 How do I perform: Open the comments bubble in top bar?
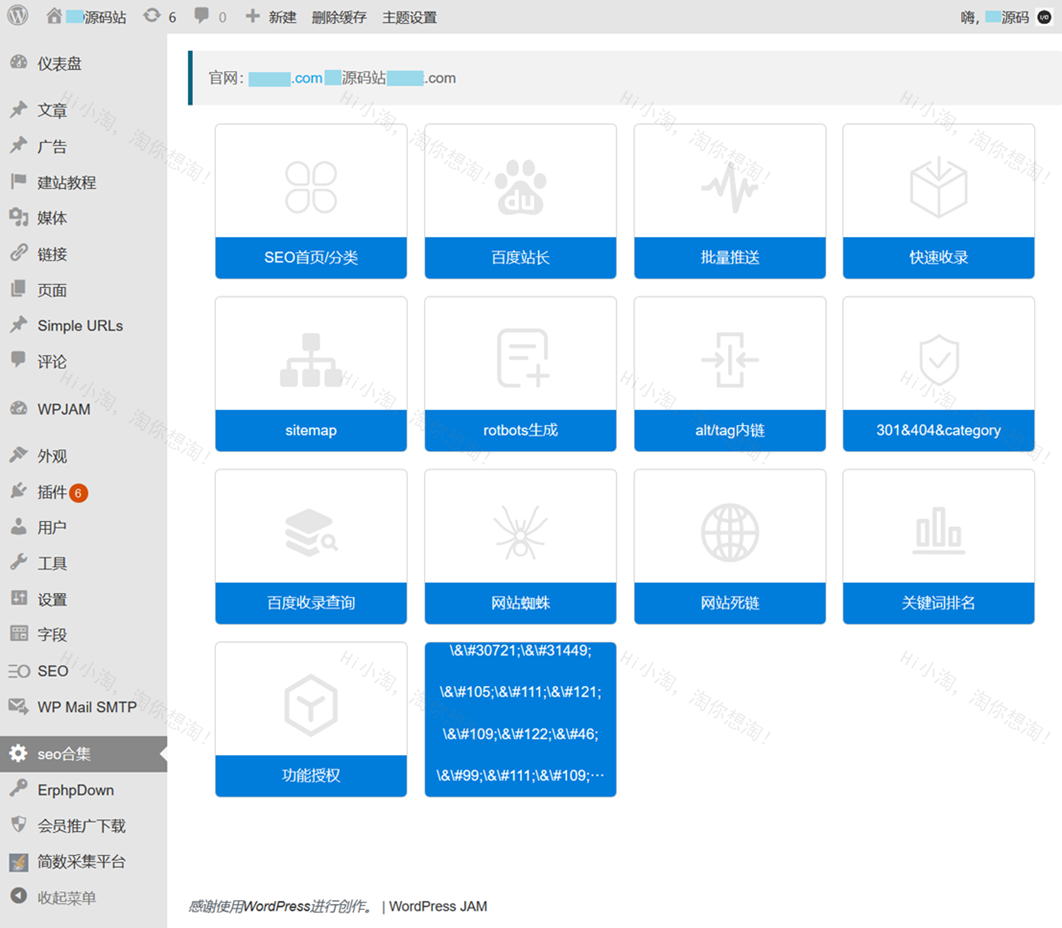click(x=209, y=17)
